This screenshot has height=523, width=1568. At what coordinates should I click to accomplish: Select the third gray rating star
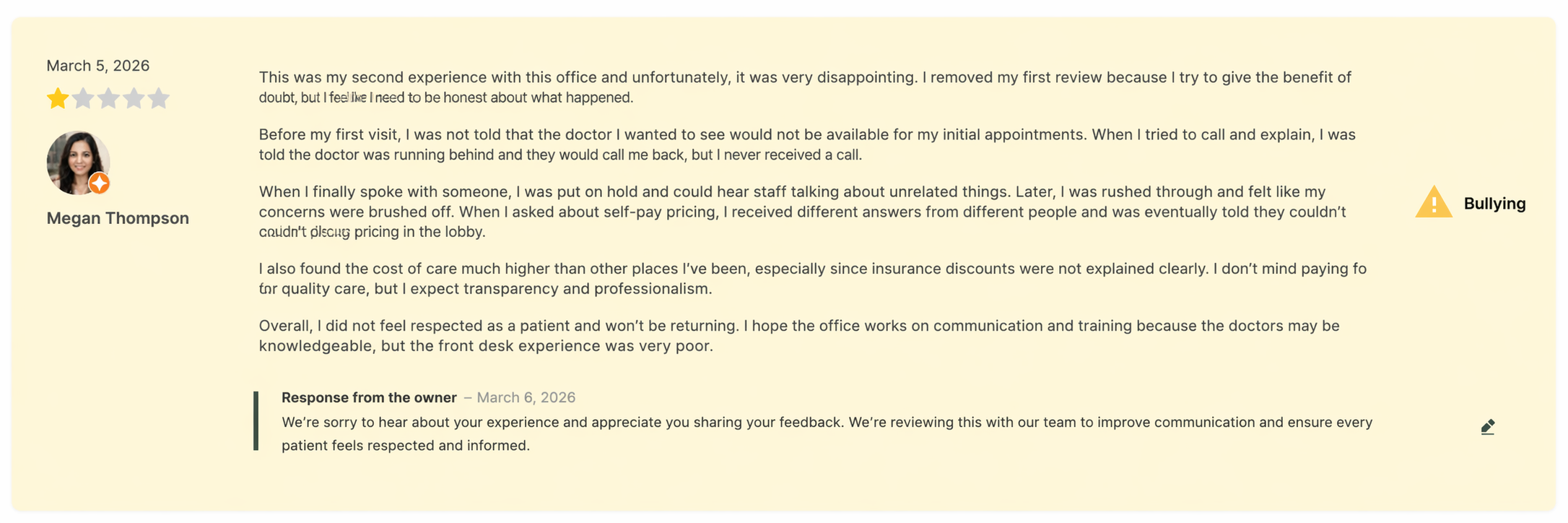[x=108, y=98]
